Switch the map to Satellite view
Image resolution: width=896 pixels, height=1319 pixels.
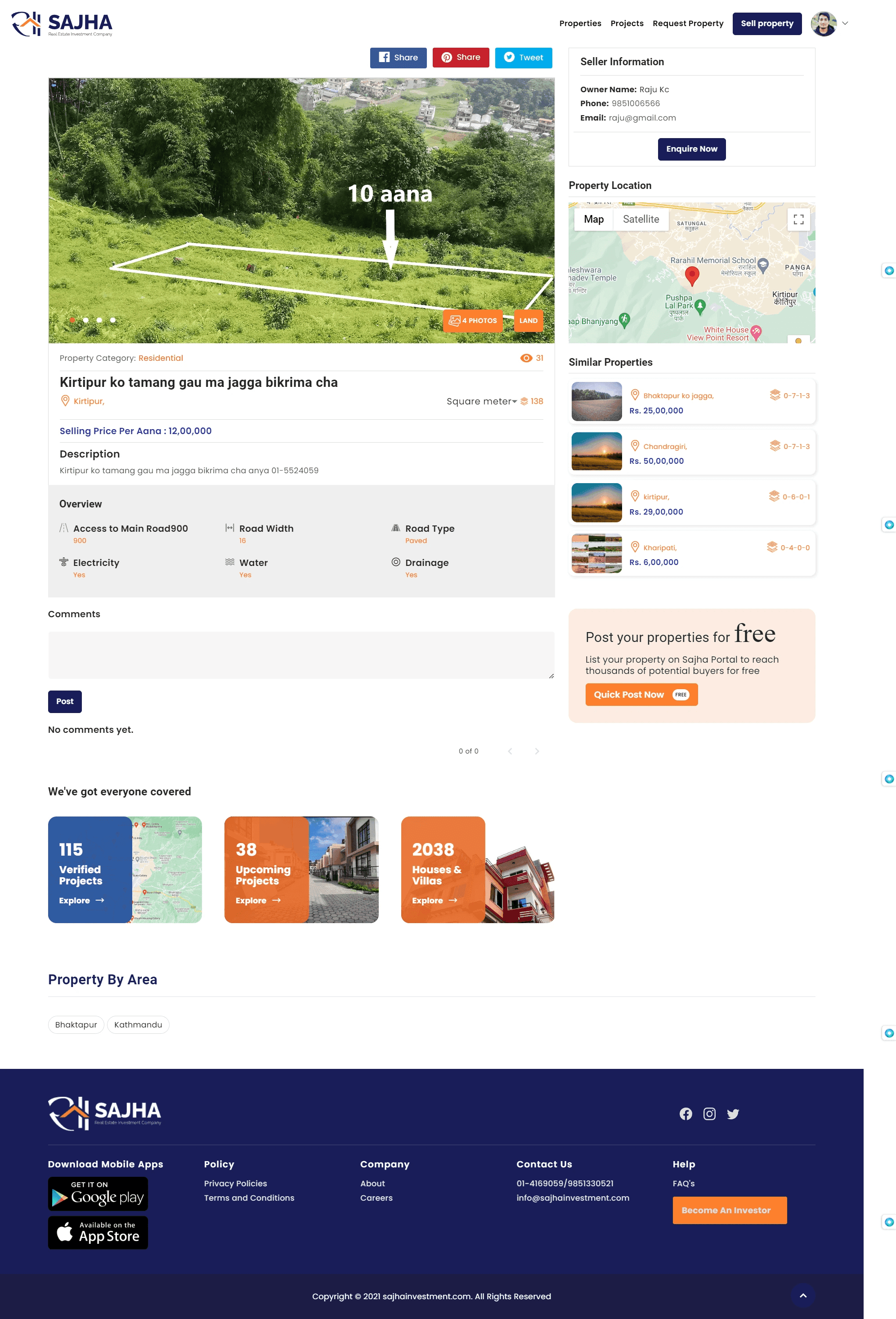[x=641, y=219]
